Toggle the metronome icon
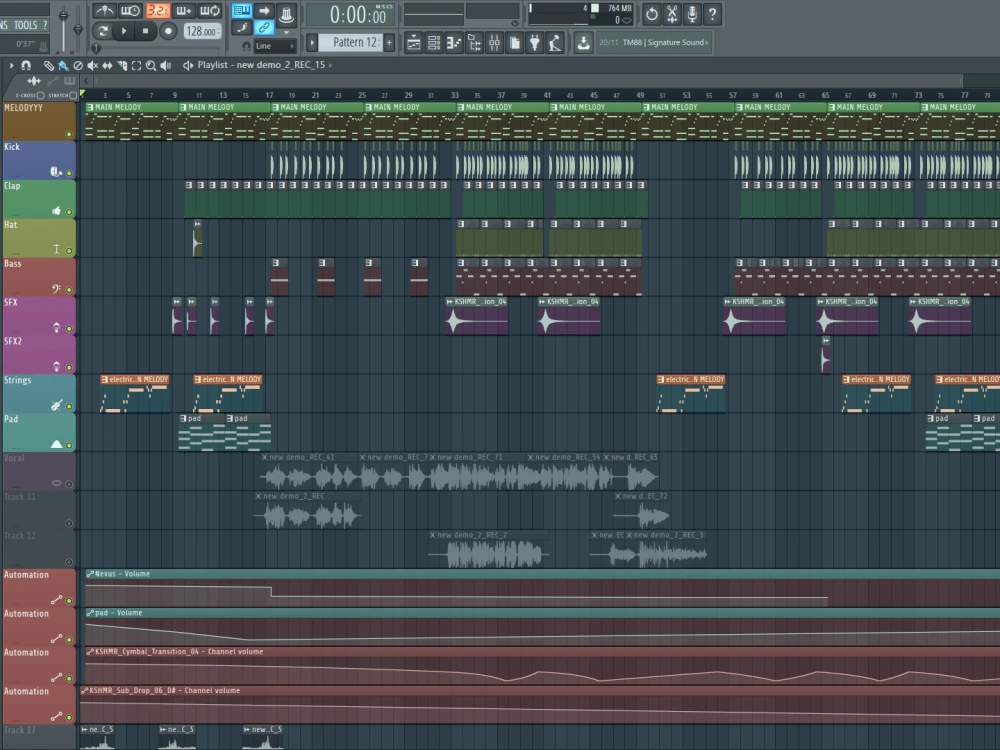1000x750 pixels. pos(104,11)
